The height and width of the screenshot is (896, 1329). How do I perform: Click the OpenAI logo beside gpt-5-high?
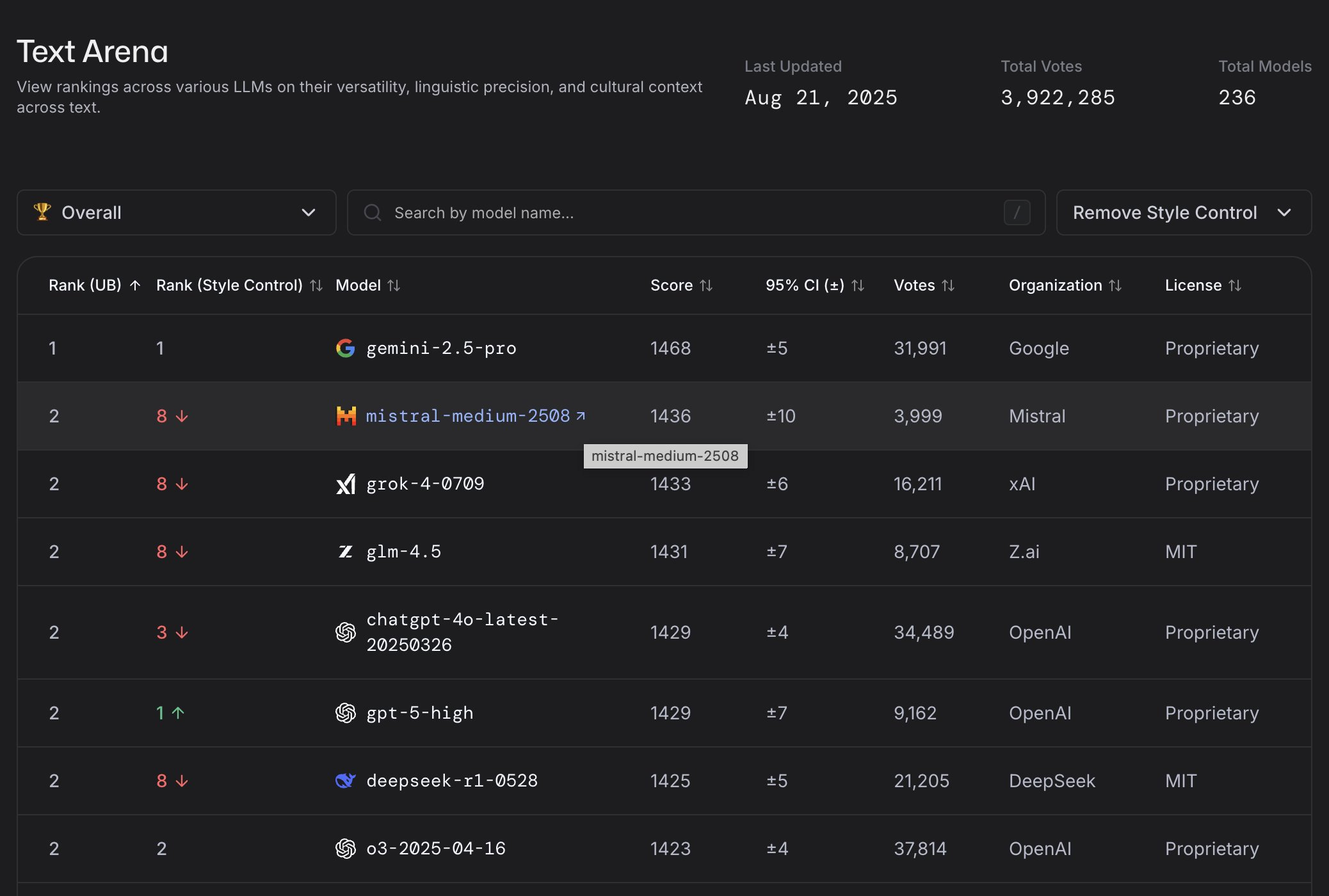tap(346, 713)
